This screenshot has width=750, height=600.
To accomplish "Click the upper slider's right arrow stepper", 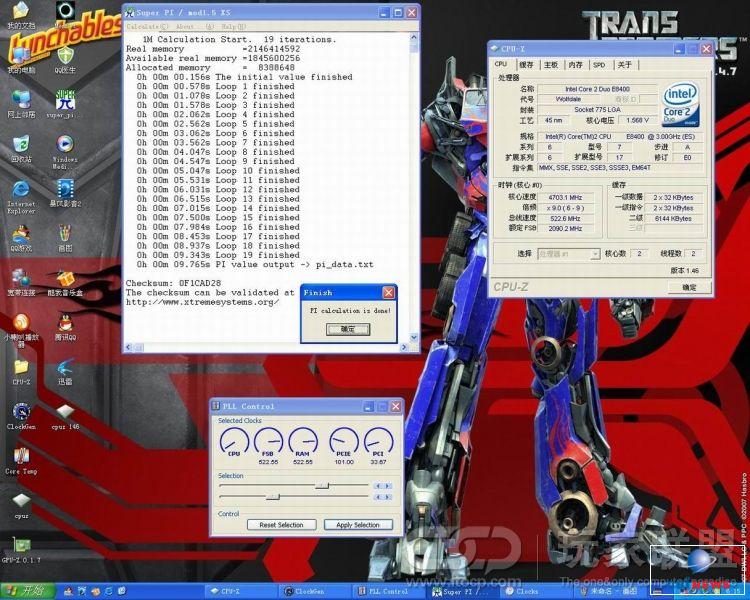I will [x=388, y=486].
